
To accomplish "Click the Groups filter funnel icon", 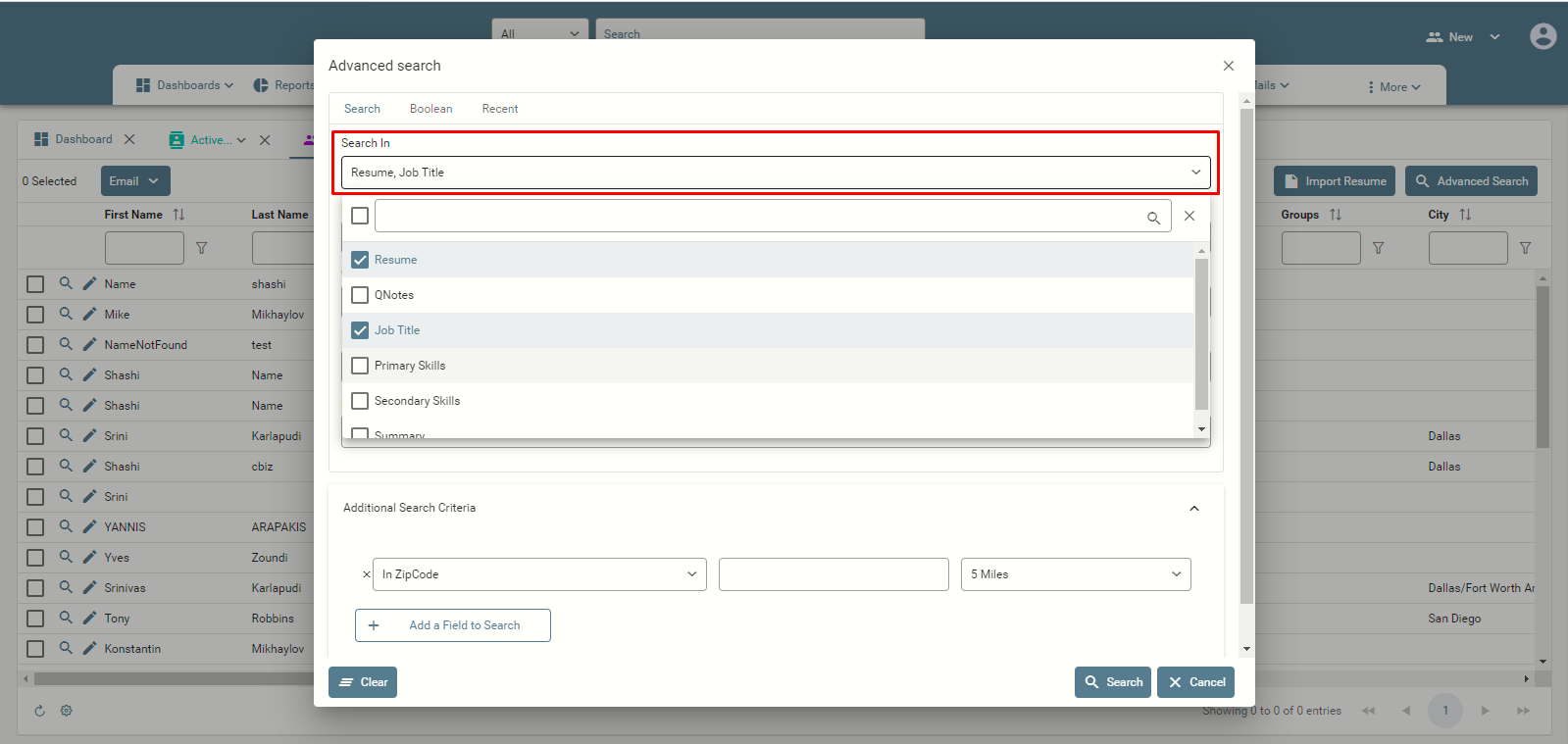I will pos(1378,248).
